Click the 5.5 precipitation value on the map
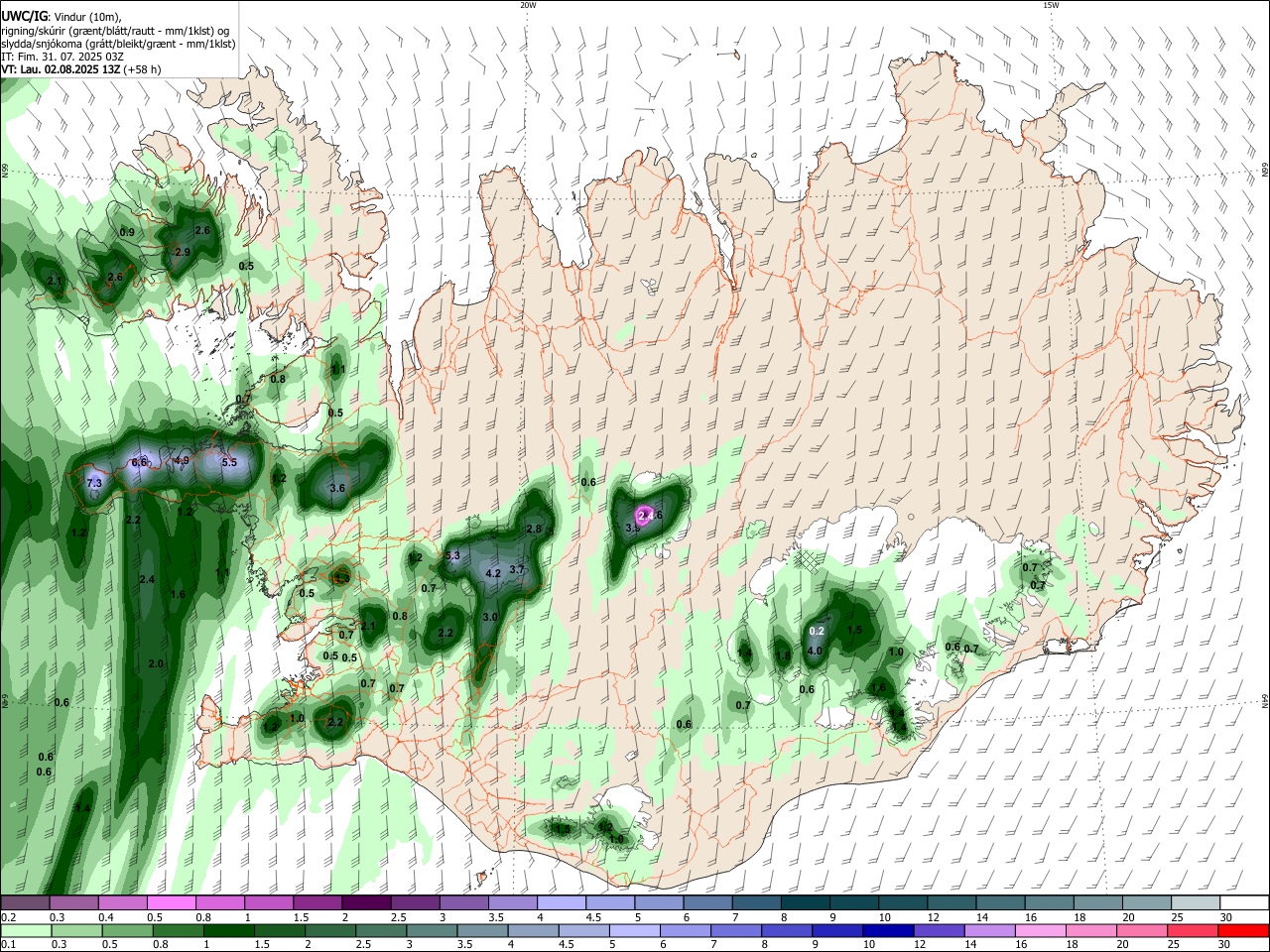Viewport: 1270px width, 952px height. (229, 462)
